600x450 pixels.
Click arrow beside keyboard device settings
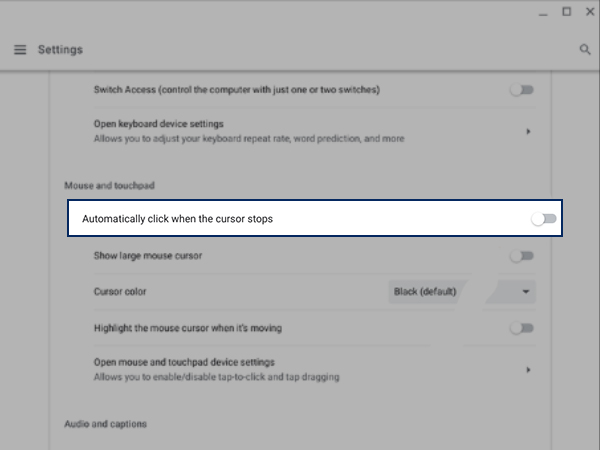coord(527,131)
